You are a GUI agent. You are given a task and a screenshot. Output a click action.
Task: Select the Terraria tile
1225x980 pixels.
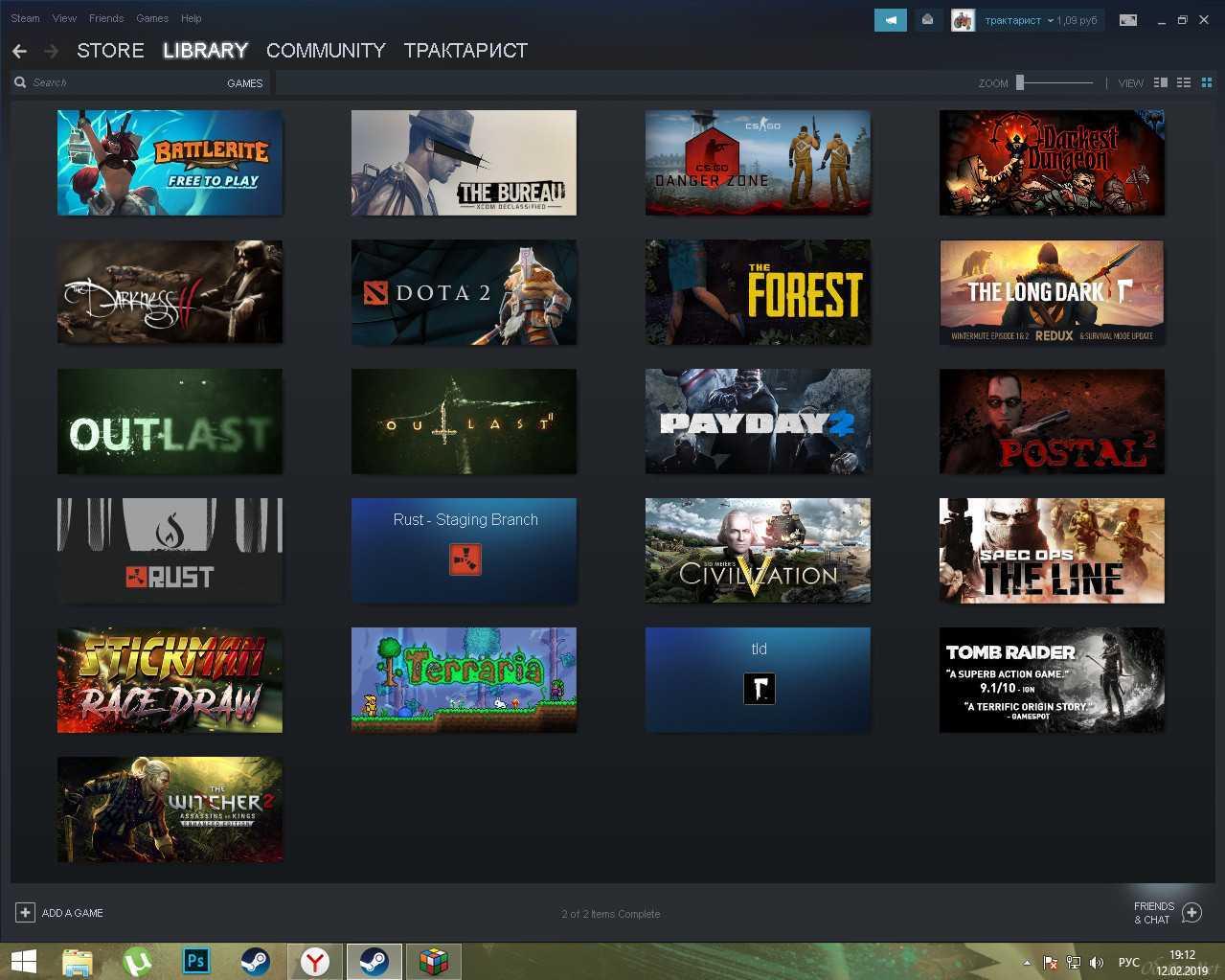tap(464, 680)
